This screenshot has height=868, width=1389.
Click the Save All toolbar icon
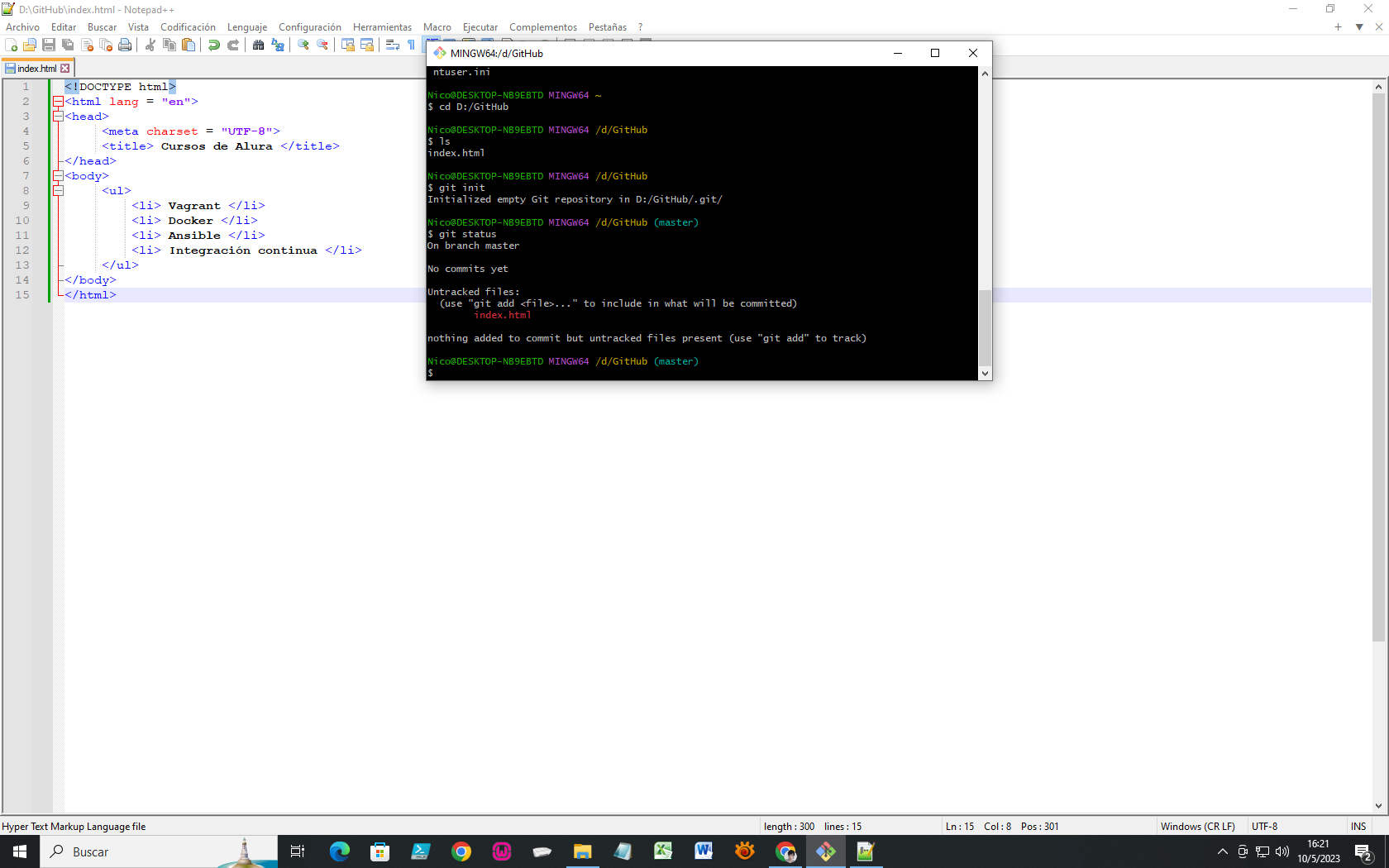[68, 45]
